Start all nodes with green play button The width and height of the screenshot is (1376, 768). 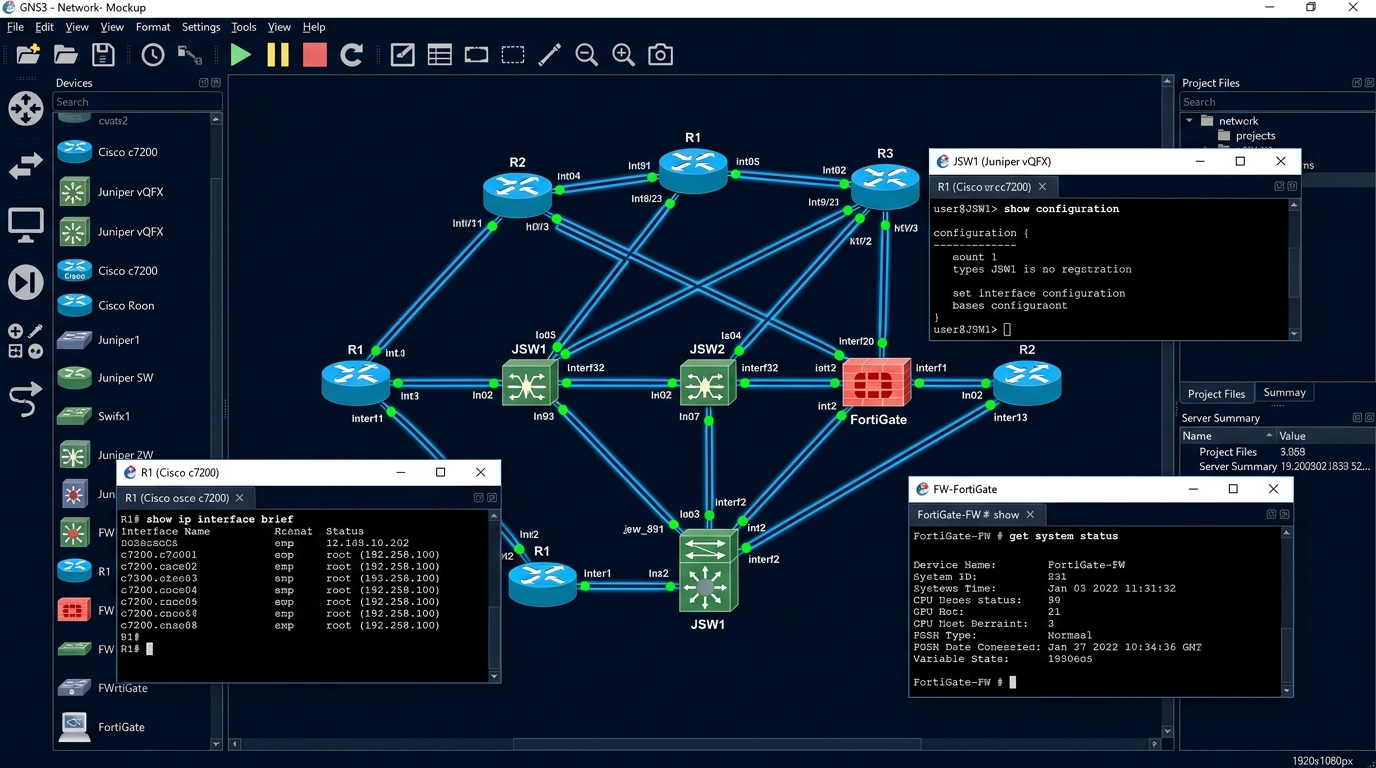click(x=241, y=54)
